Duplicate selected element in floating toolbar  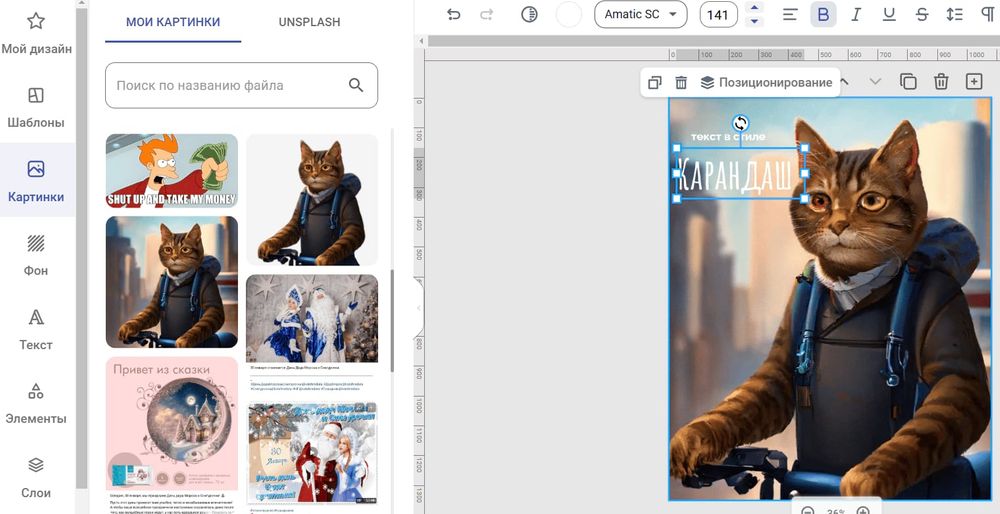click(654, 83)
